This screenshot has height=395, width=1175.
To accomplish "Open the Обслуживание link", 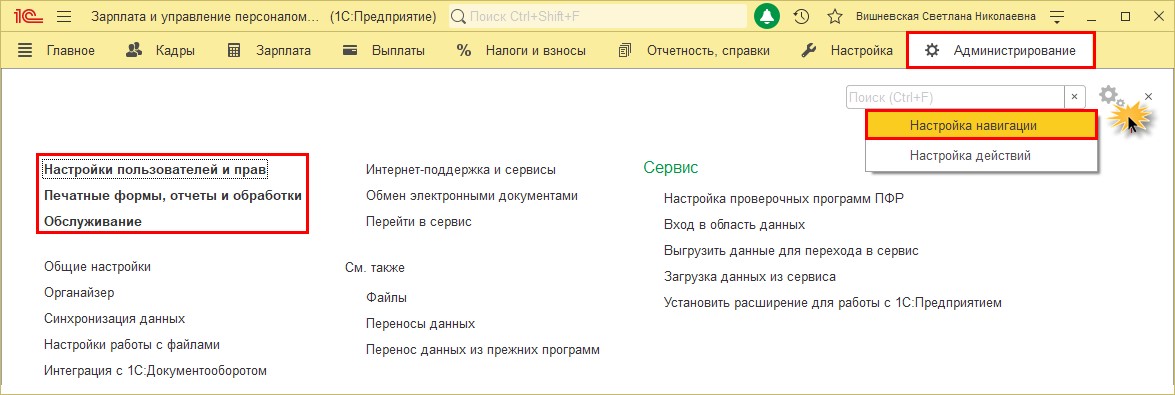I will pos(93,221).
